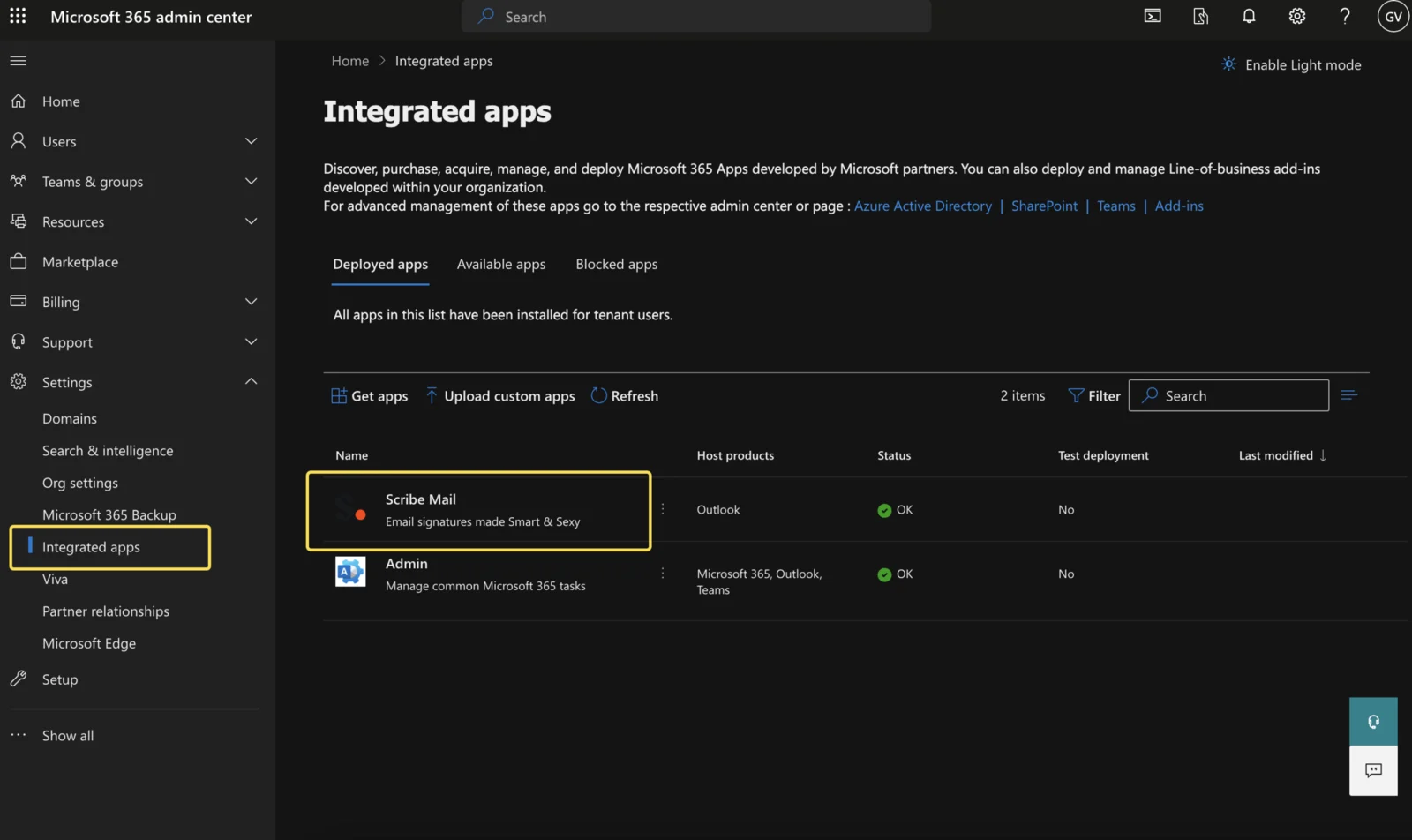This screenshot has width=1412, height=840.
Task: Click the Billing card icon in sidebar
Action: click(x=19, y=301)
